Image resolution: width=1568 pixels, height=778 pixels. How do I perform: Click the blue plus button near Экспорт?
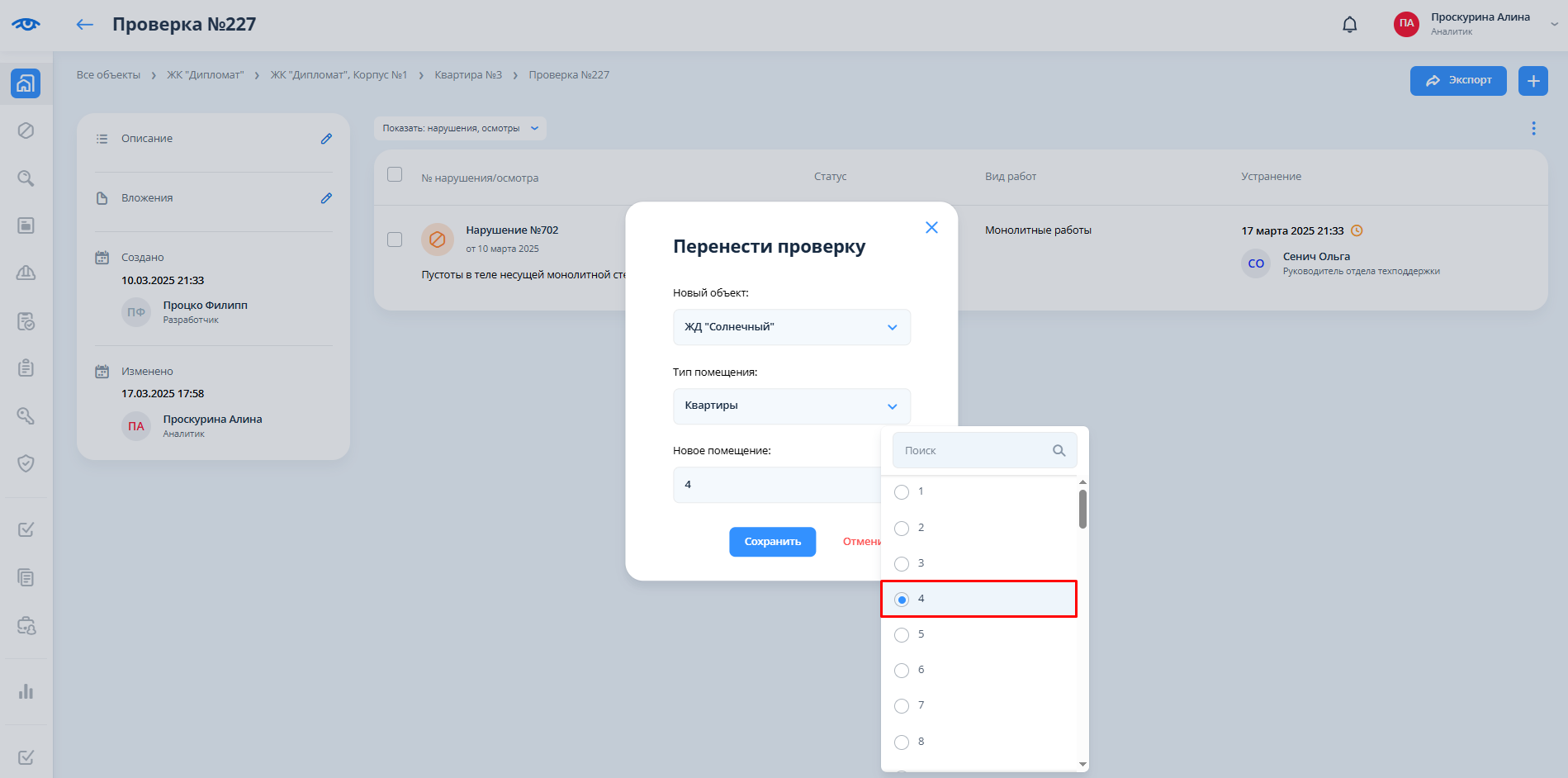(x=1532, y=81)
